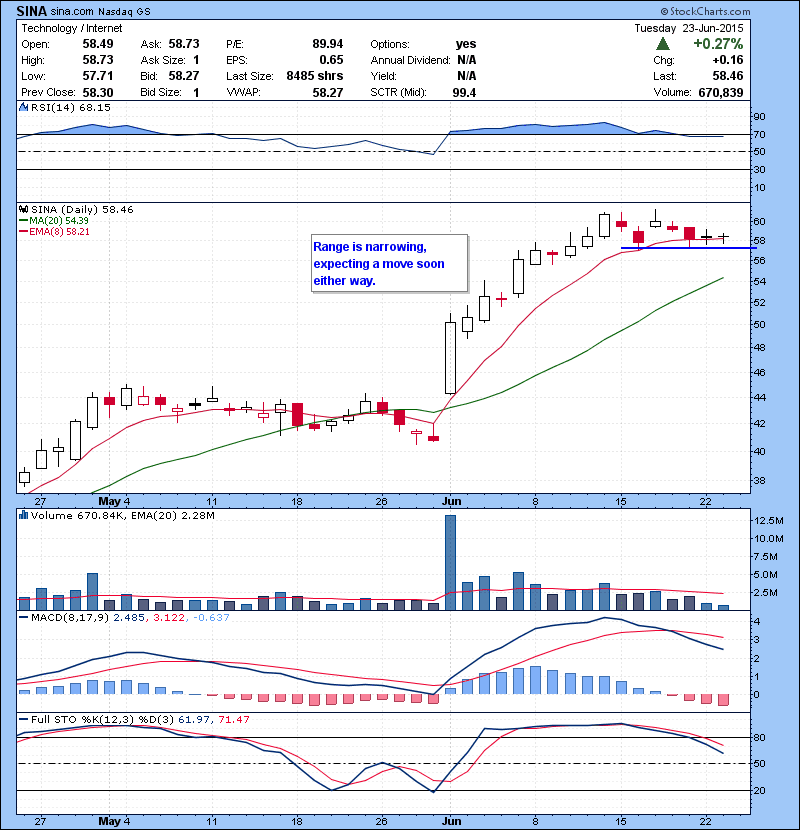800x830 pixels.
Task: Click the large white June 1 gap-up candle
Action: (451, 358)
